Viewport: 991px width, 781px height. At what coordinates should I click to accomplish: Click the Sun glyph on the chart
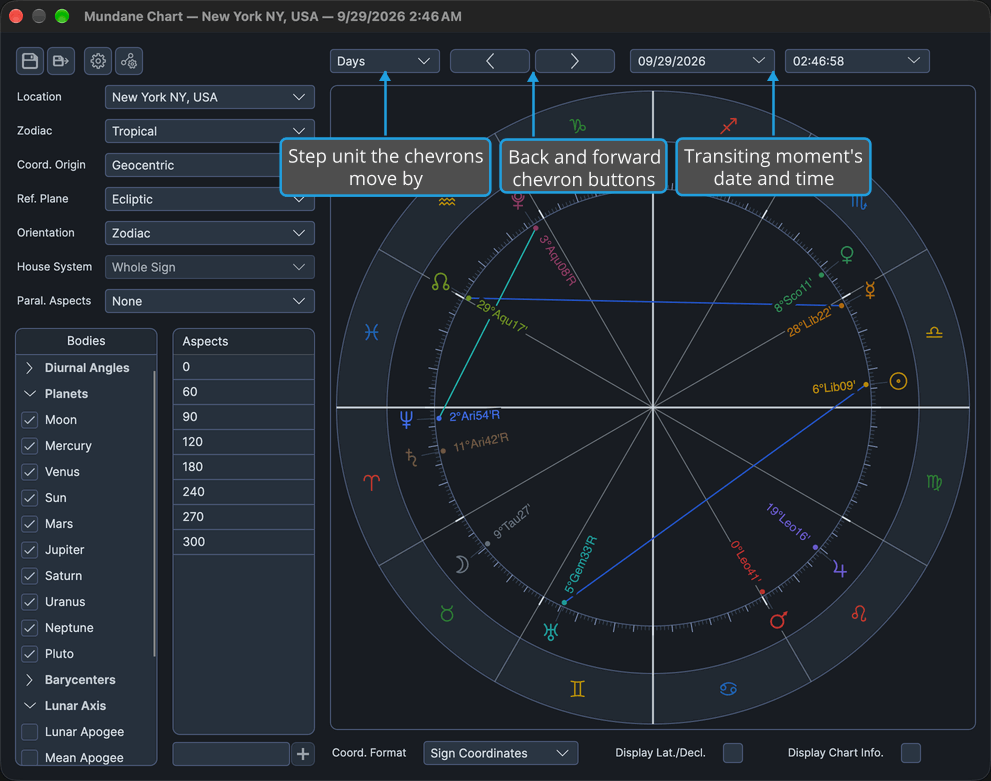898,381
